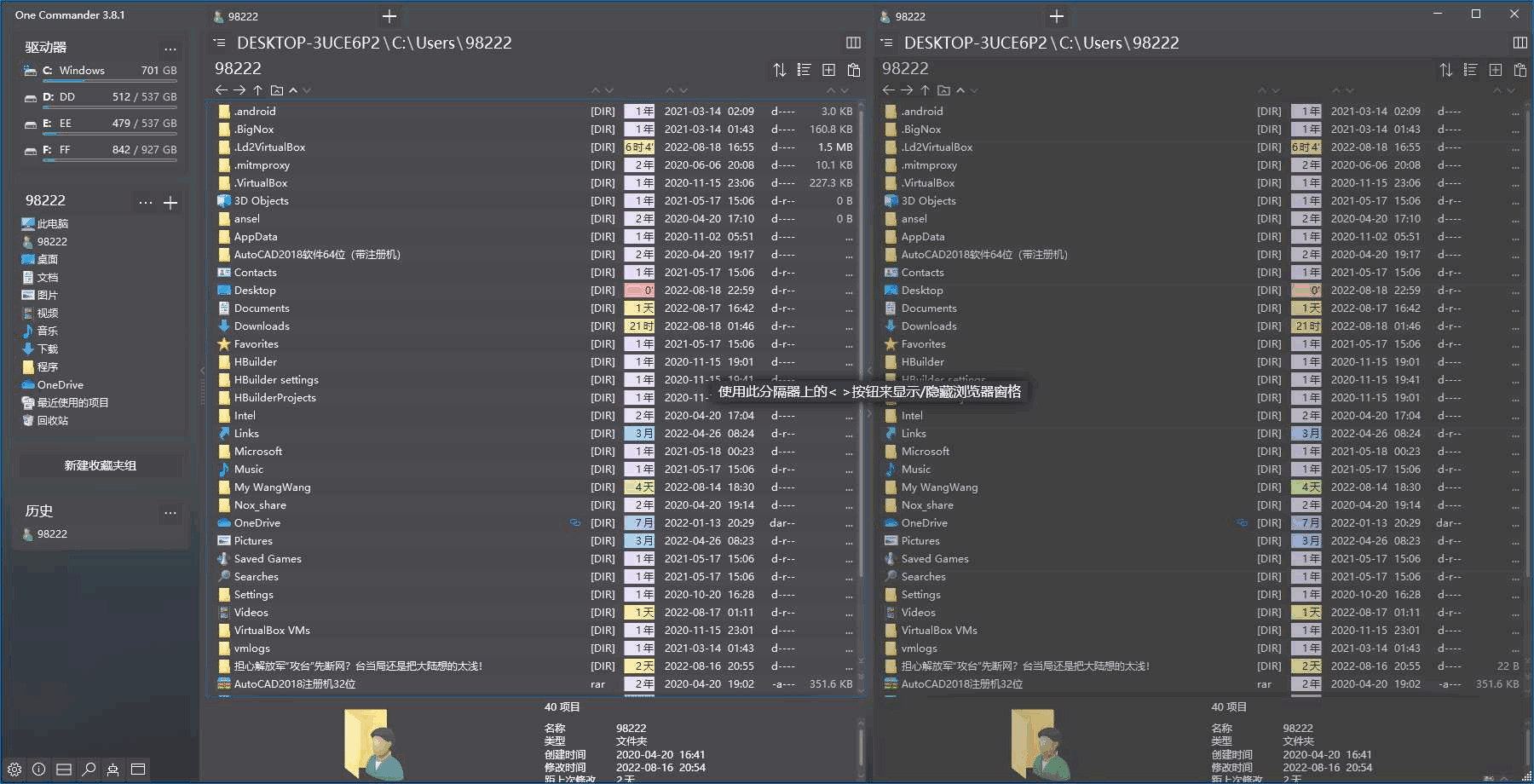1534x784 pixels.
Task: Open the drives section ... menu
Action: (x=170, y=49)
